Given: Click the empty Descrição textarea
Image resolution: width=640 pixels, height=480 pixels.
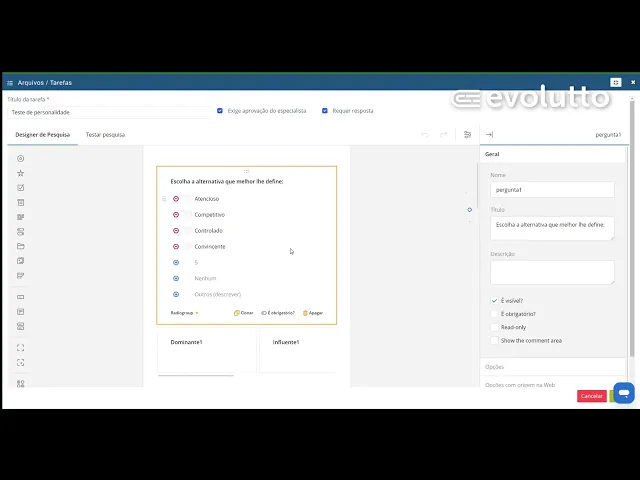Looking at the screenshot, I should click(x=552, y=272).
